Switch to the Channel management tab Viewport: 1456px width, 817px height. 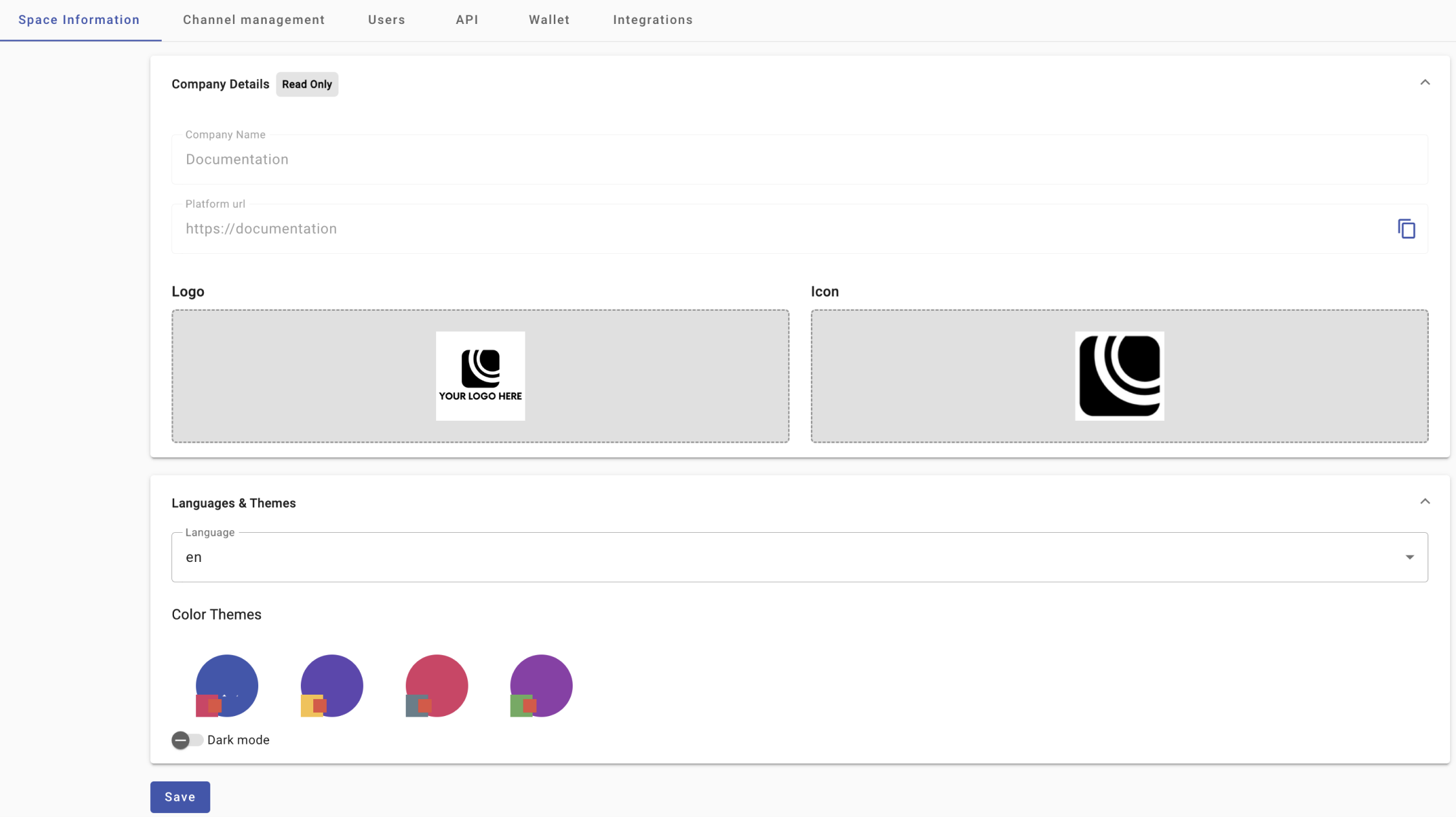click(x=254, y=20)
